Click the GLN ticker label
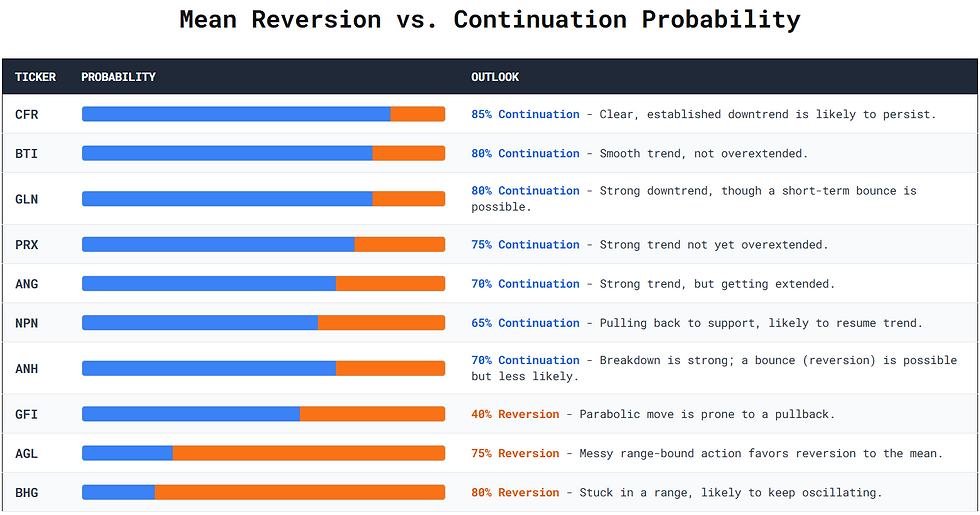The width and height of the screenshot is (980, 515). click(x=26, y=199)
